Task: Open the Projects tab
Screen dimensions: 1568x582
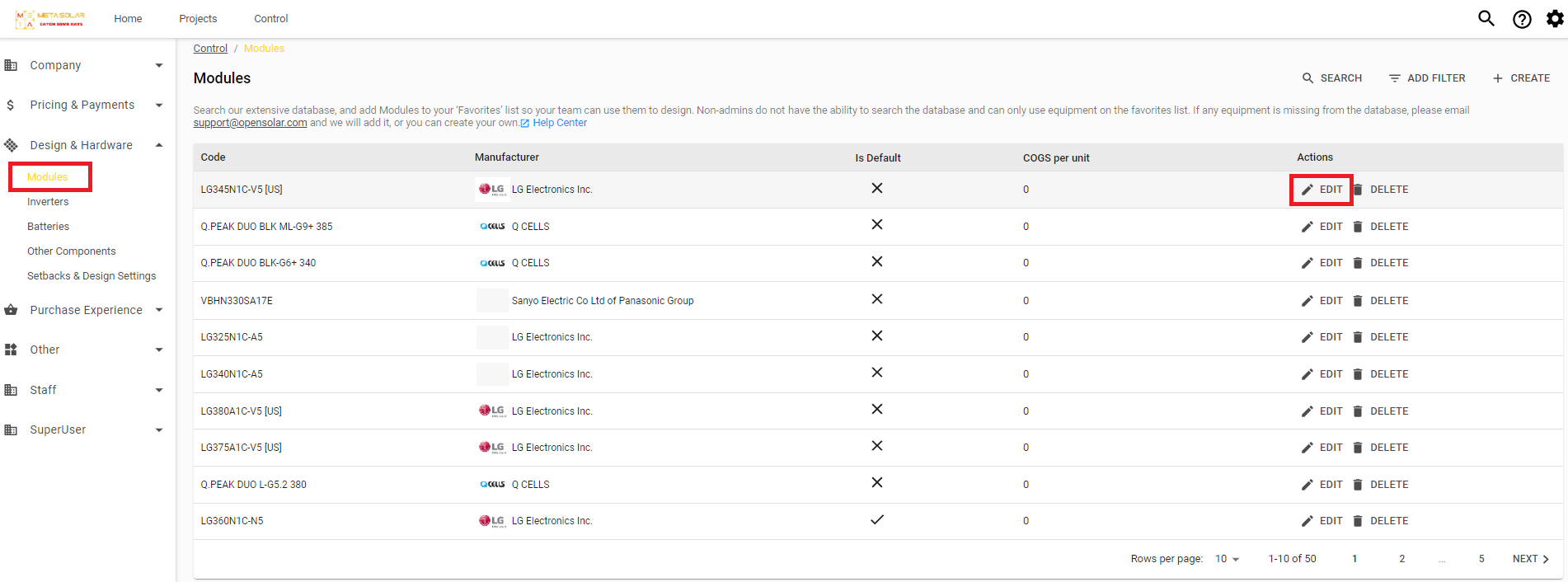Action: tap(198, 19)
